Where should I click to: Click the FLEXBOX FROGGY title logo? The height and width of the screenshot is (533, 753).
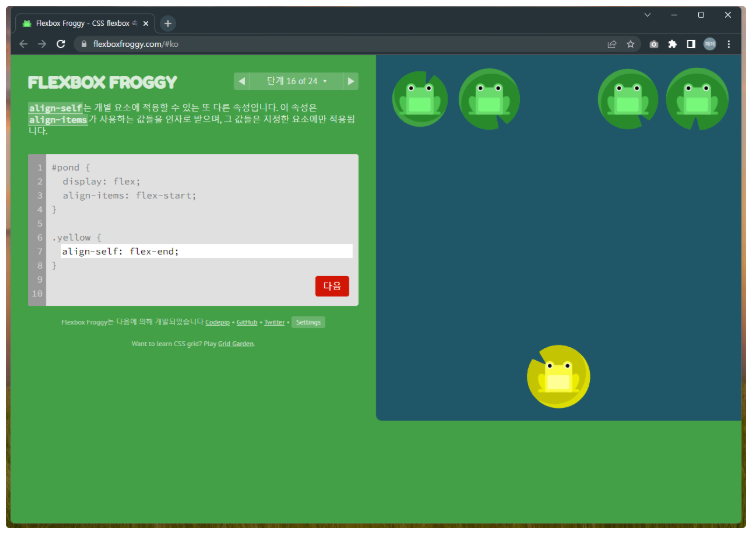click(x=102, y=82)
